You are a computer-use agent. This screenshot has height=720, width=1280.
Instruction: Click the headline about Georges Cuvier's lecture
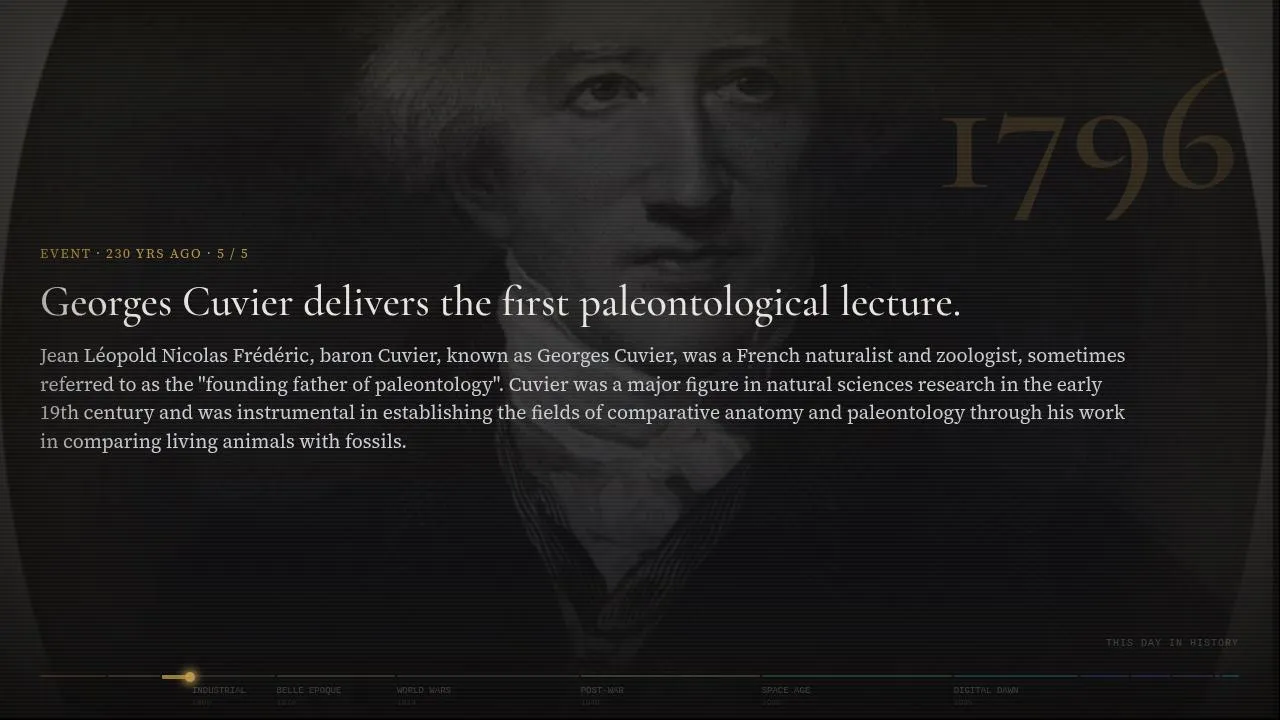pos(500,303)
